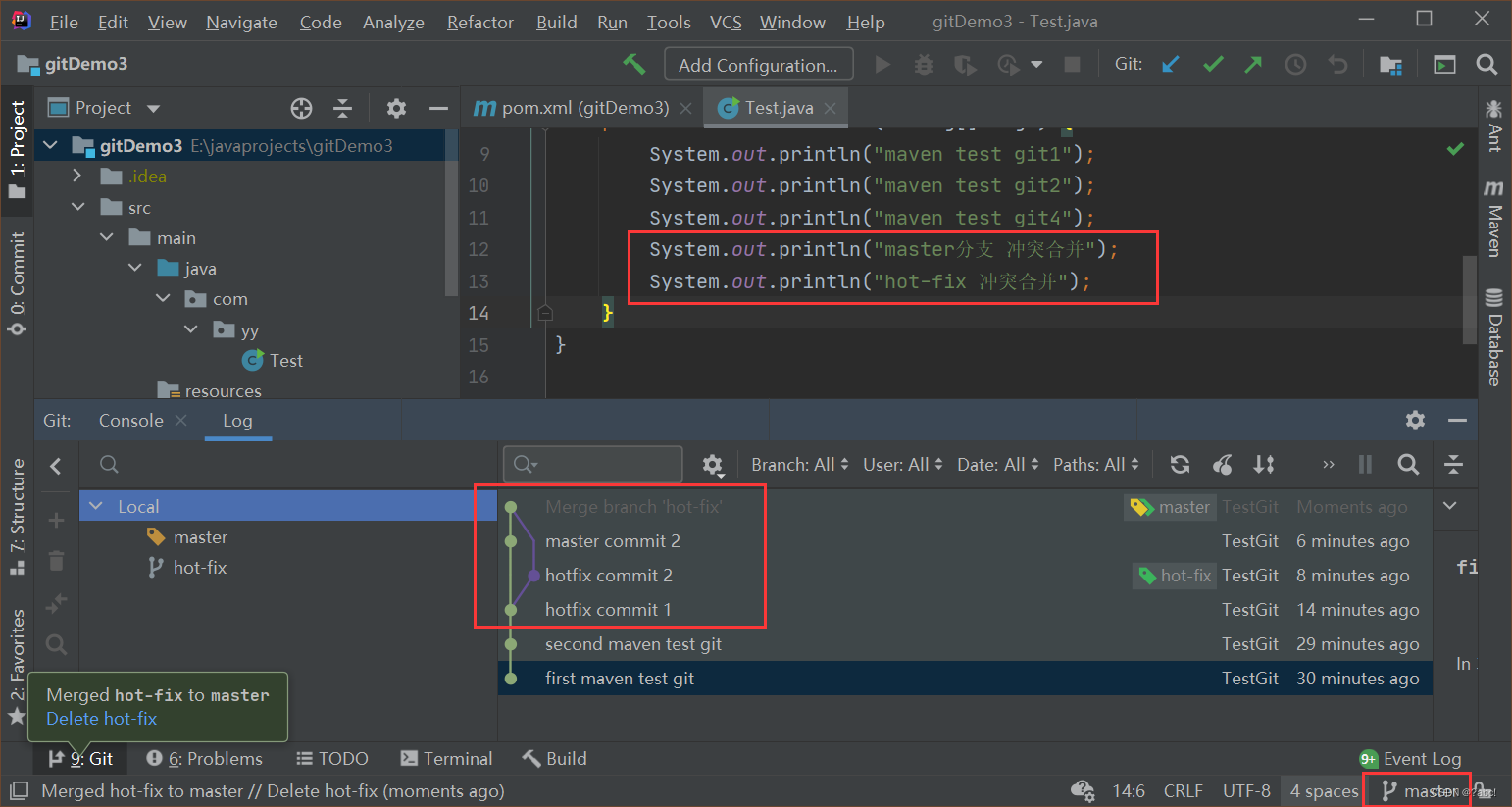Click the Delete hot-fix link
The width and height of the screenshot is (1512, 807).
[101, 719]
